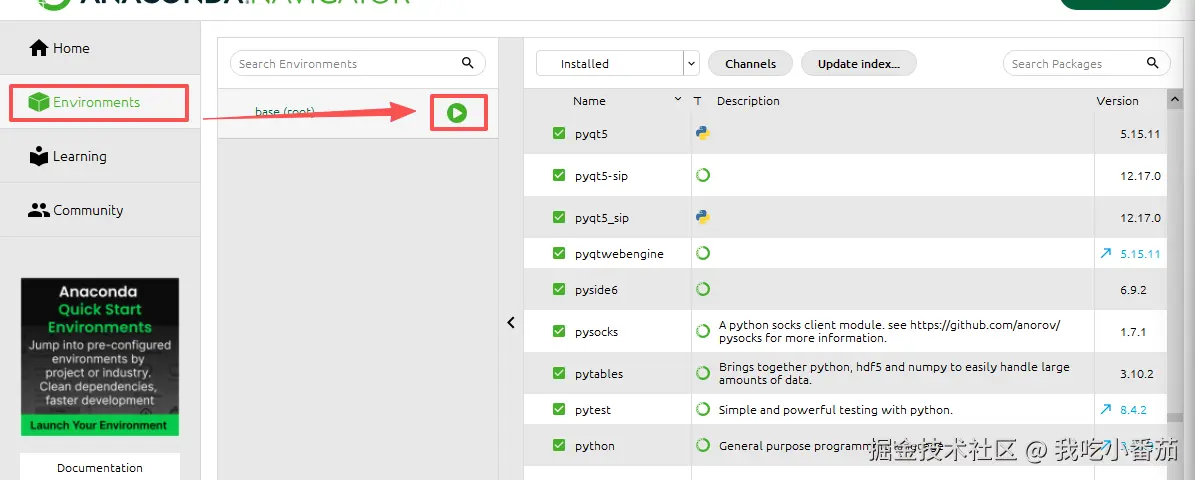Click the update arrow next to pyqtwebengine version

tap(1105, 254)
